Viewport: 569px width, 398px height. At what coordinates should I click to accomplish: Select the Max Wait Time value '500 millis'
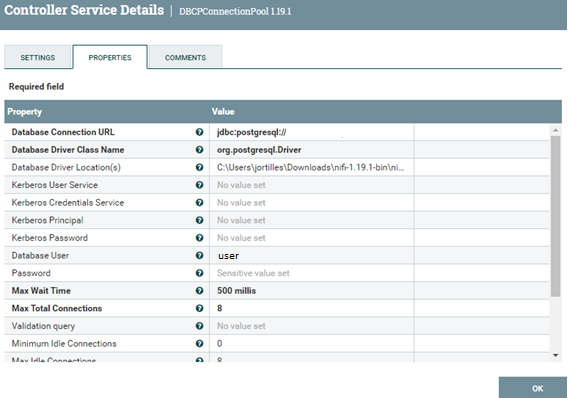coord(237,291)
